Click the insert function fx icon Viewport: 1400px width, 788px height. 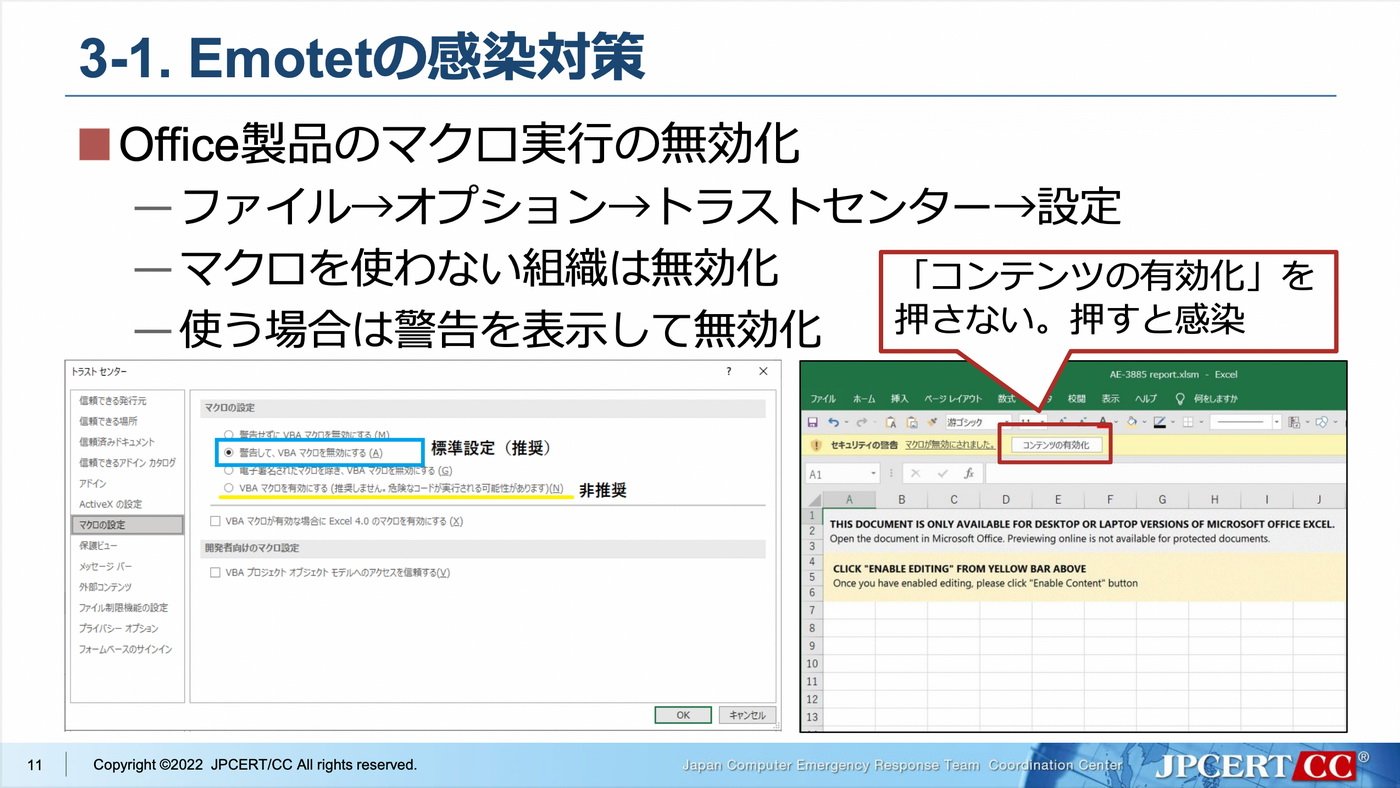tap(968, 473)
